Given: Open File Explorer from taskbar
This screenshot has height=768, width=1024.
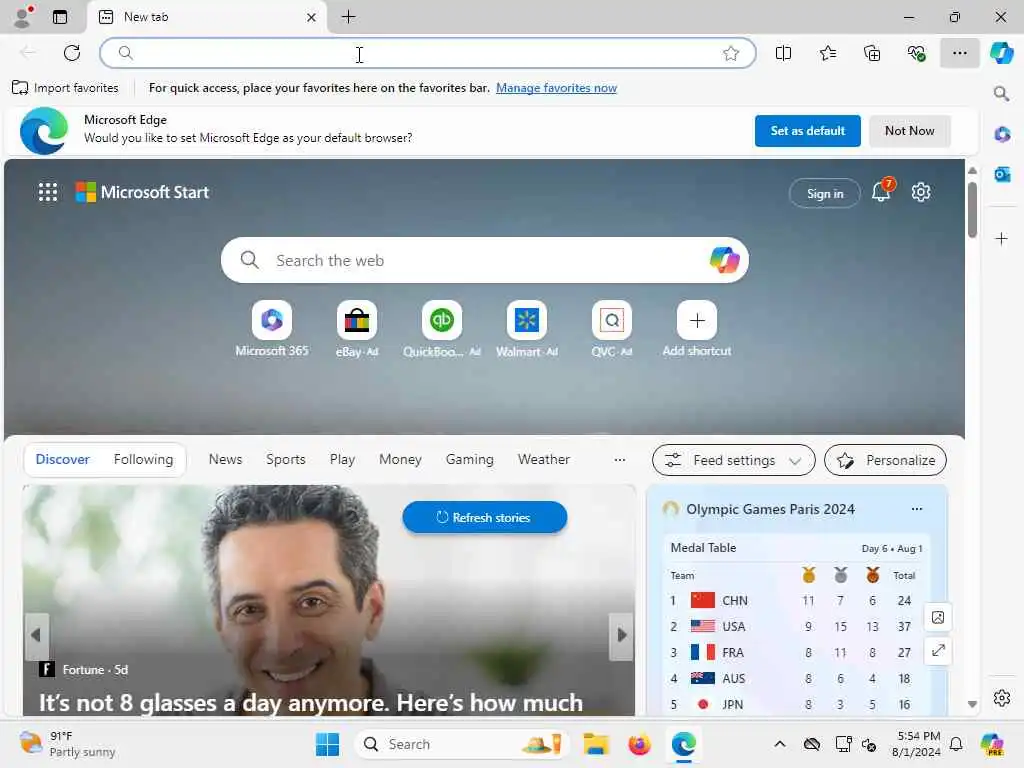Looking at the screenshot, I should (x=596, y=744).
